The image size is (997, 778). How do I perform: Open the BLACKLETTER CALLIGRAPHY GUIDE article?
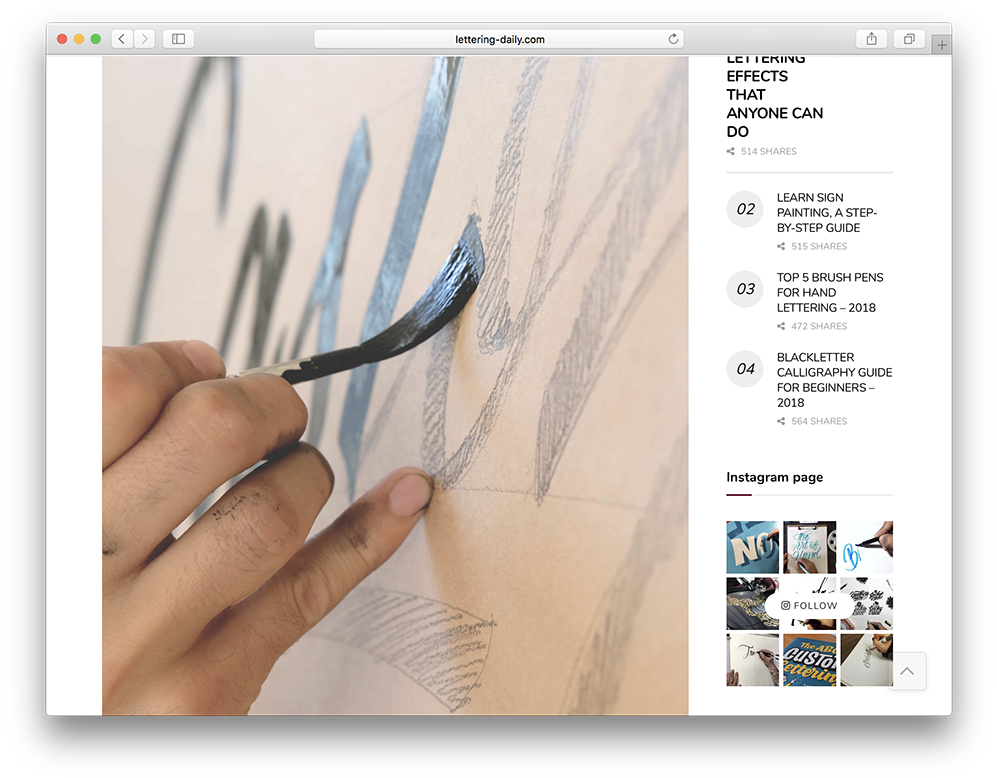tap(834, 379)
